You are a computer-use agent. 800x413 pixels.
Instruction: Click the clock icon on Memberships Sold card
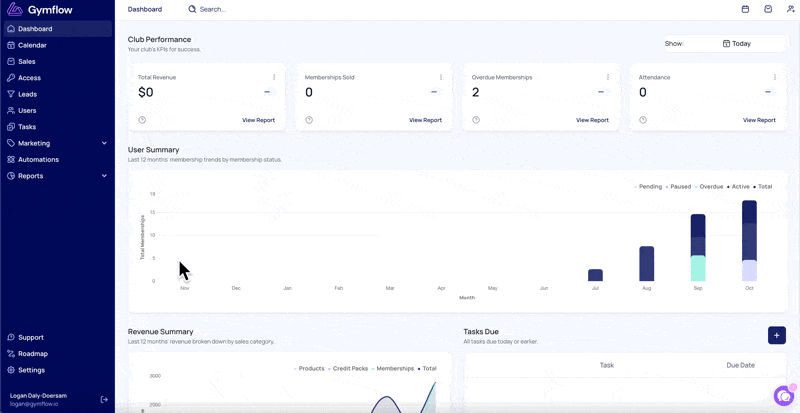coord(309,120)
